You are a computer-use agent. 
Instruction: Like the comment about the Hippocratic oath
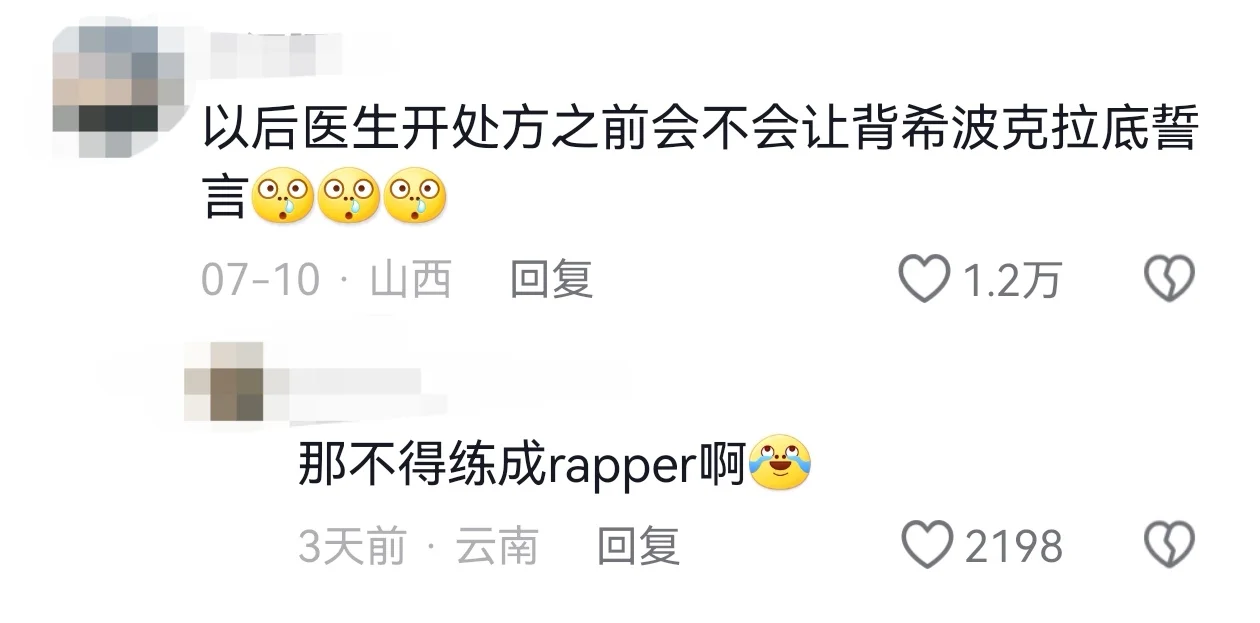tap(924, 280)
